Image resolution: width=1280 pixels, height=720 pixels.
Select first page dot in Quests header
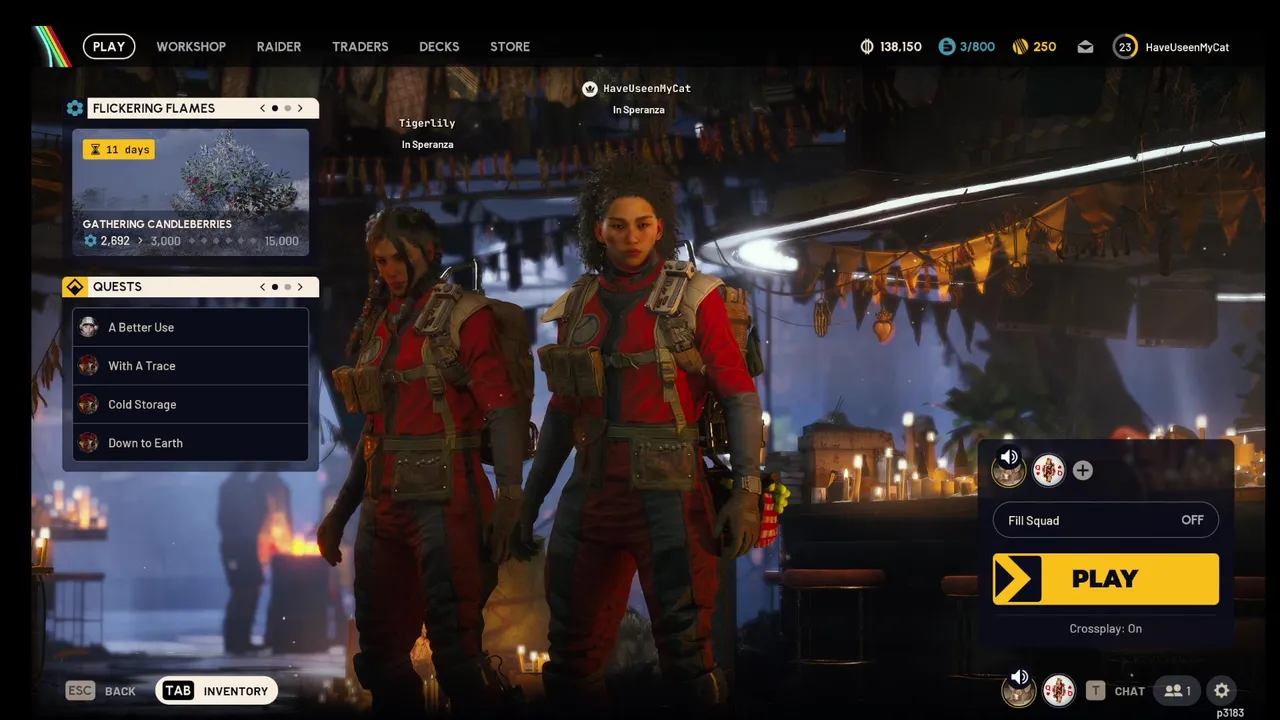275,287
